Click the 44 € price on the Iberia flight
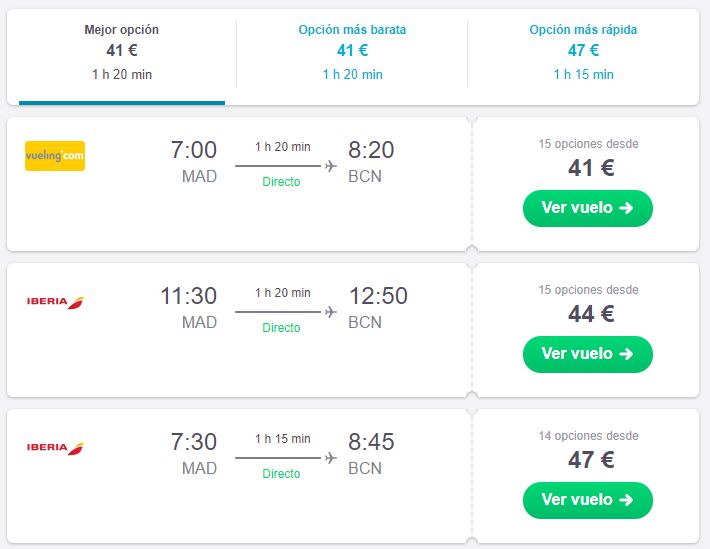This screenshot has height=549, width=710. (590, 314)
